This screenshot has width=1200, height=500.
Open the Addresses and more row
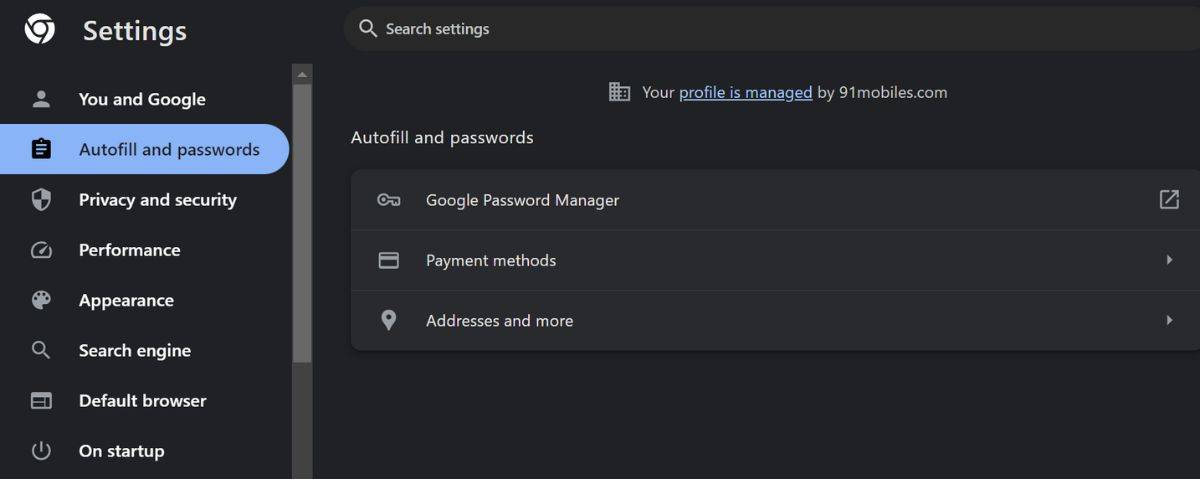pos(775,320)
